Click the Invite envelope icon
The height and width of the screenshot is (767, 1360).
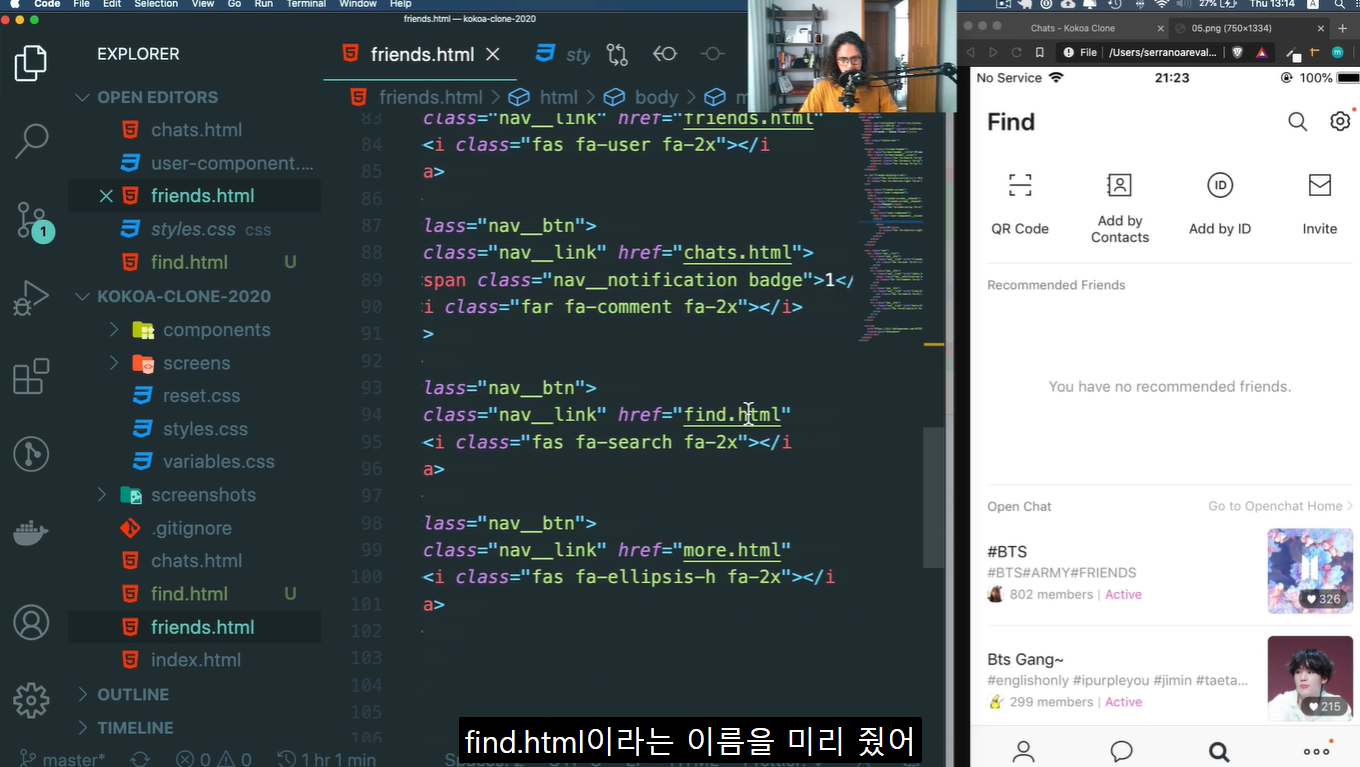pos(1320,185)
